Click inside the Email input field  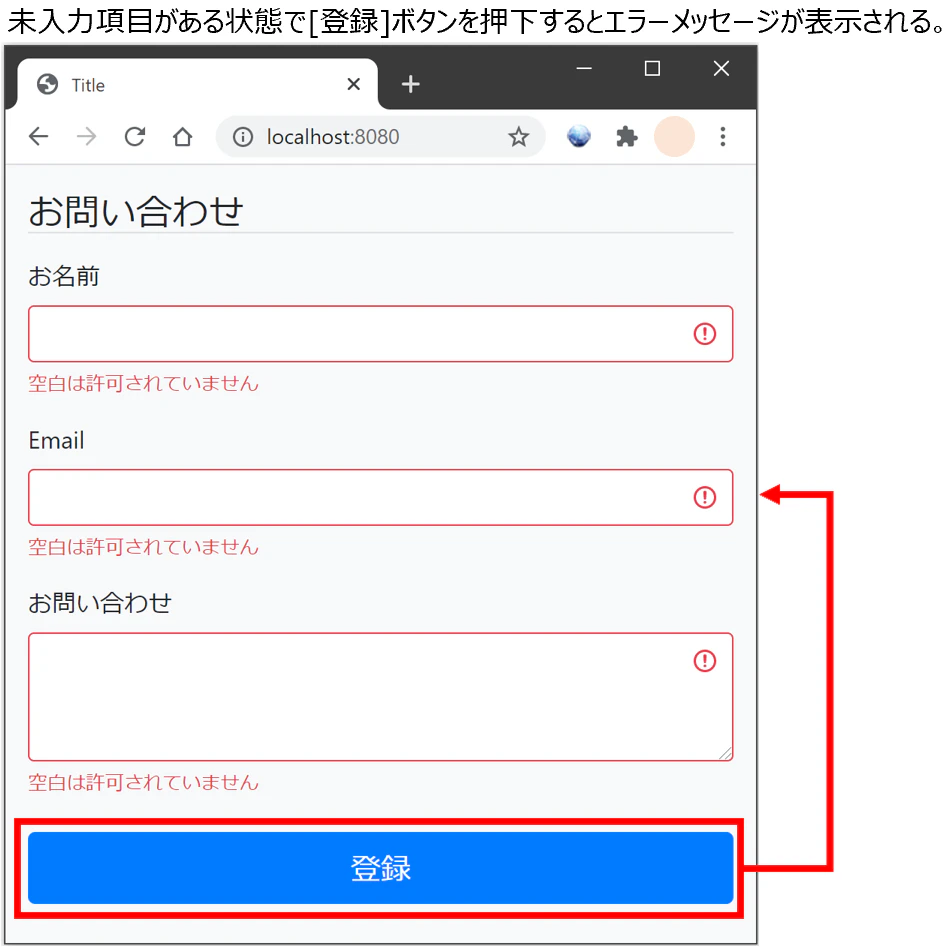click(380, 497)
